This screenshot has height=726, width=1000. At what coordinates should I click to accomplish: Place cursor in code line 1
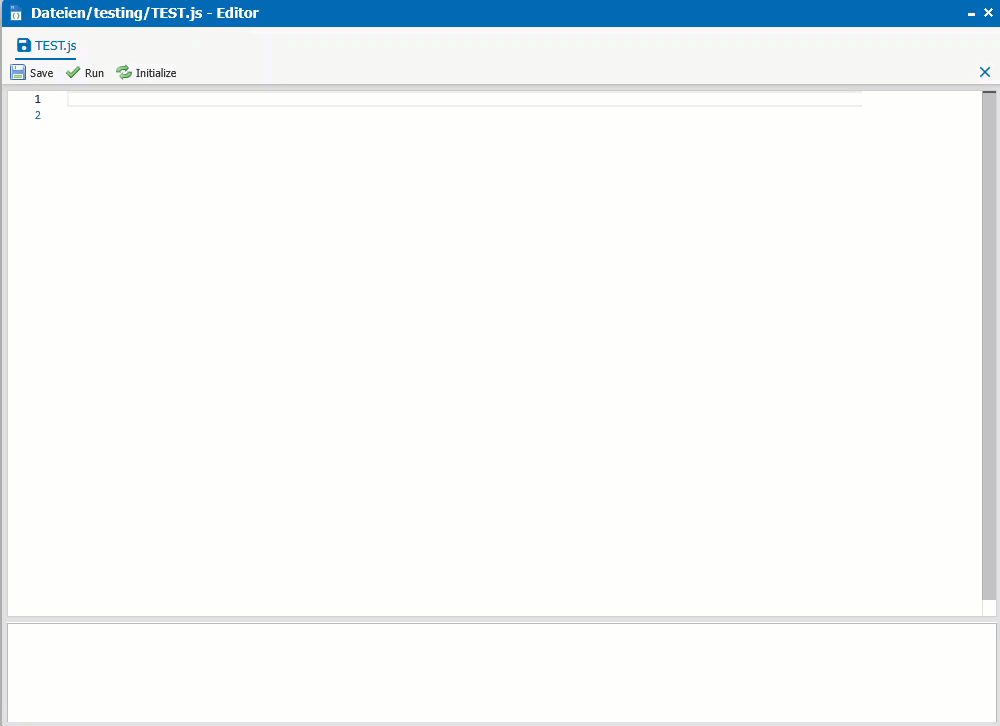click(464, 99)
